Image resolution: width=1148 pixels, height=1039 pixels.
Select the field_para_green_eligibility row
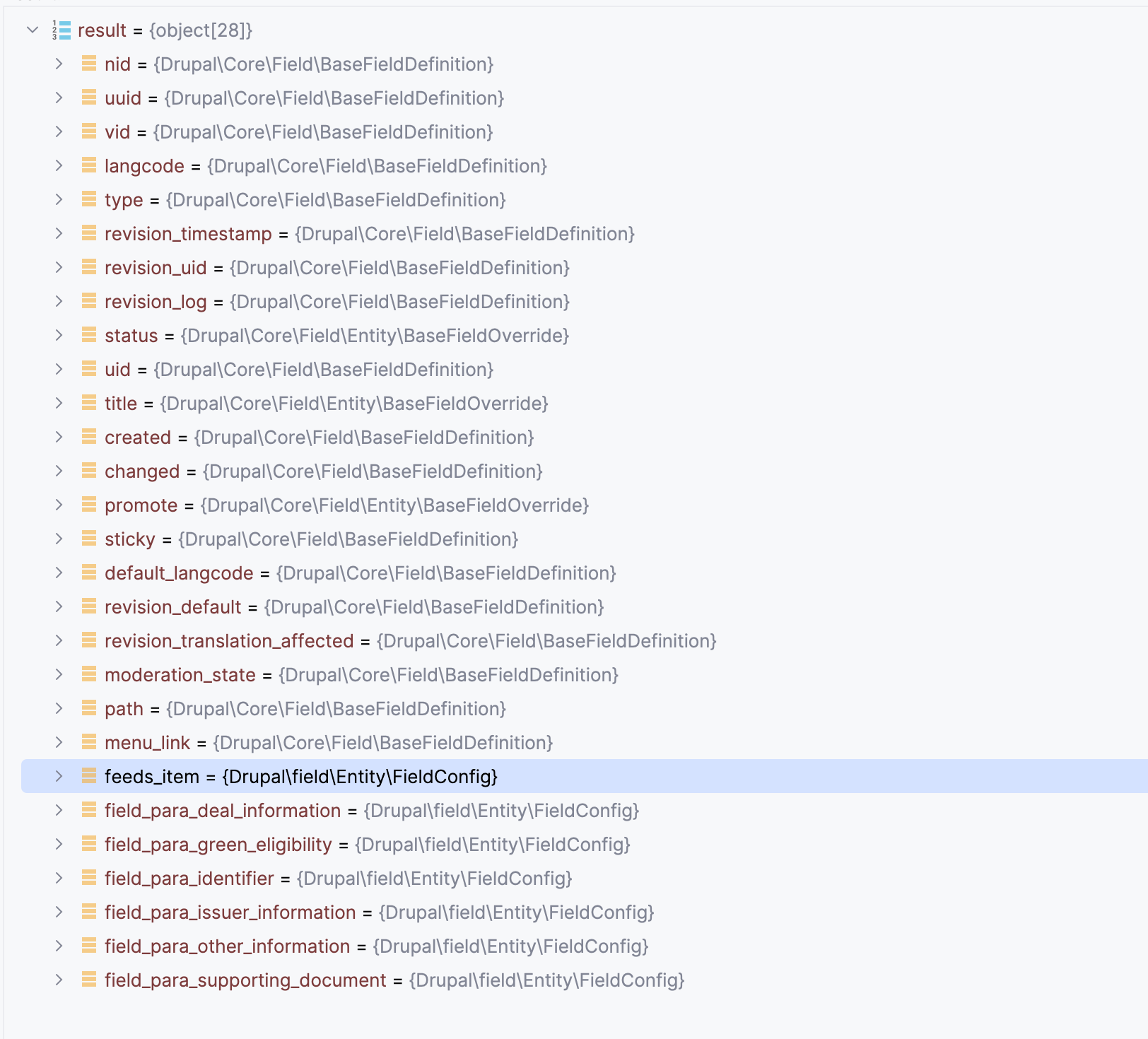pyautogui.click(x=585, y=844)
